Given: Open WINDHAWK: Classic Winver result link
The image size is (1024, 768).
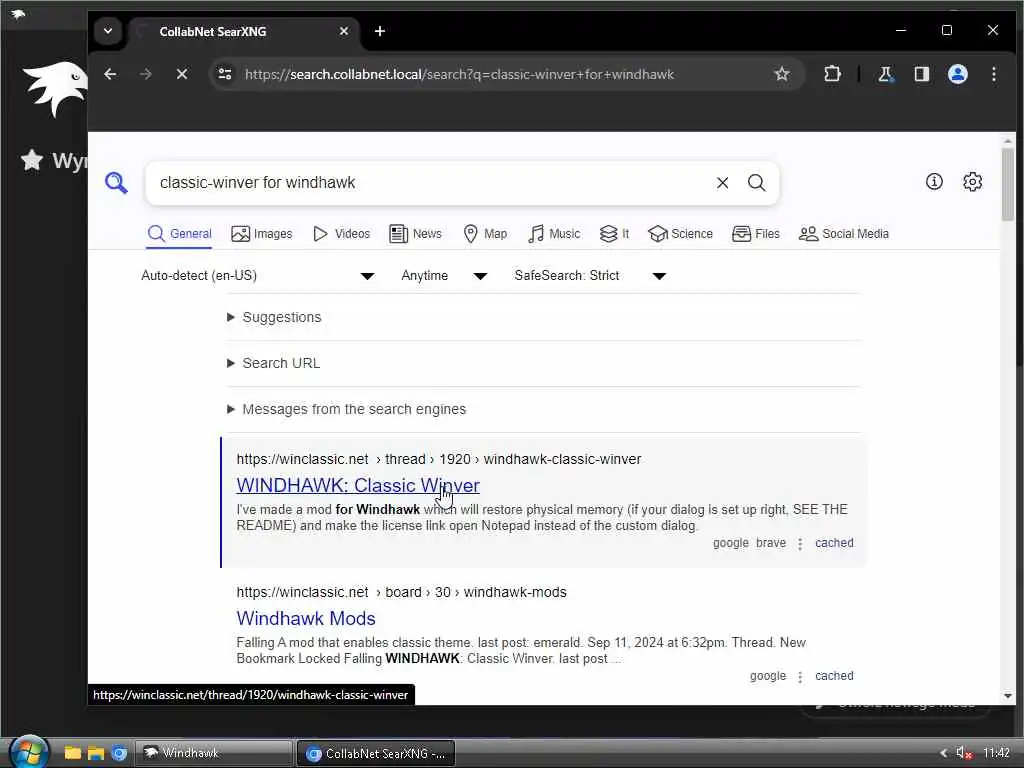Looking at the screenshot, I should [x=358, y=485].
